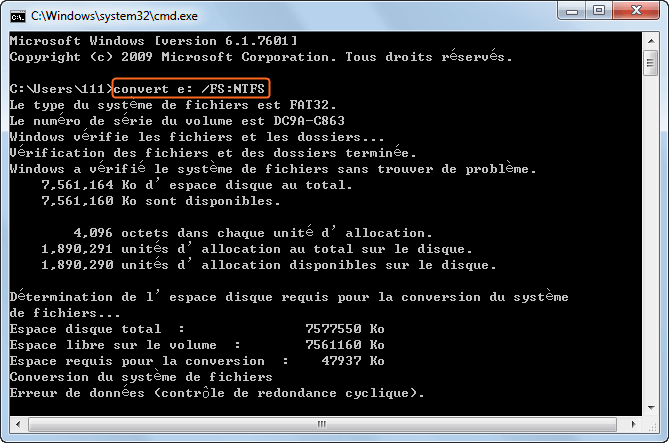
Task: Click the horizontal scrollbar left arrow
Action: tap(18, 424)
